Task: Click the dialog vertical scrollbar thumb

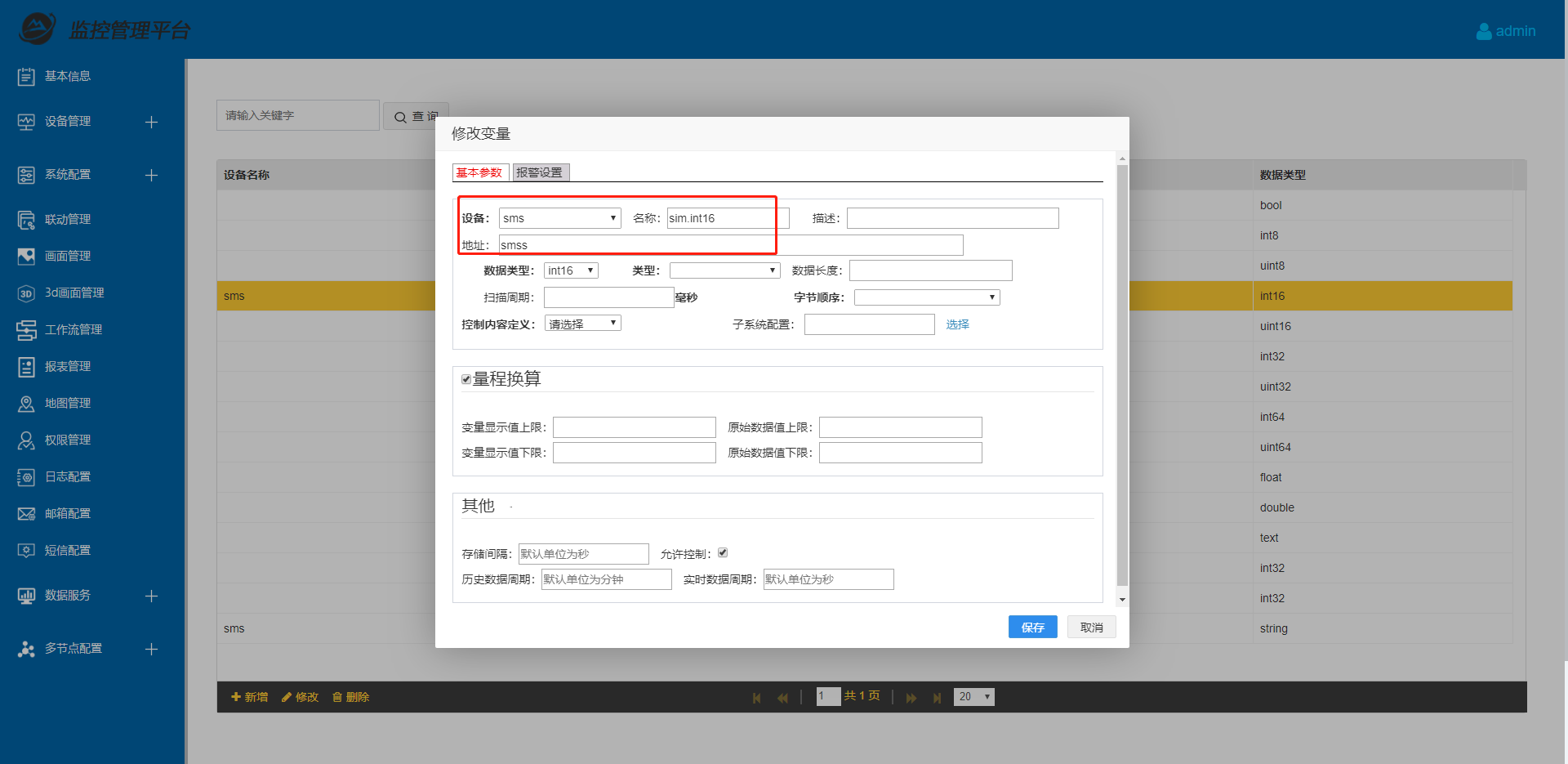Action: 1122,374
